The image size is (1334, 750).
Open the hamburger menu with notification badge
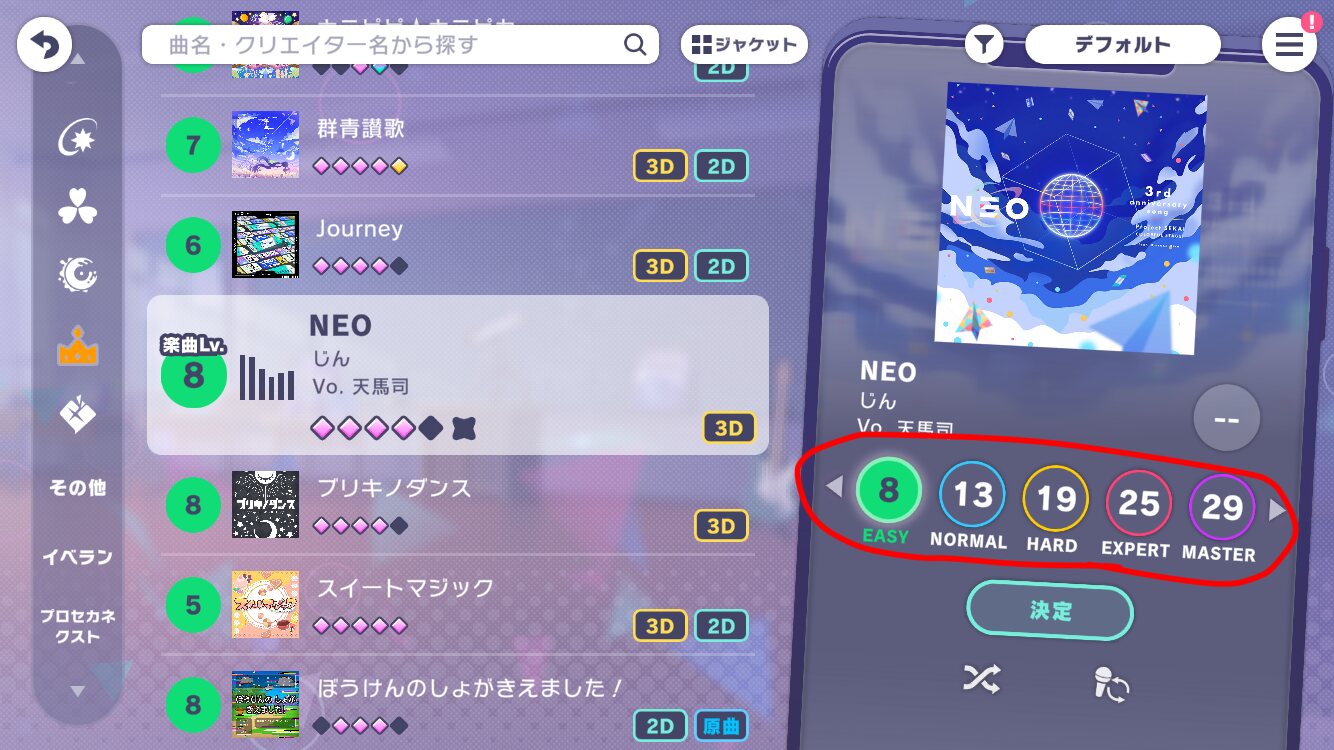coord(1289,45)
